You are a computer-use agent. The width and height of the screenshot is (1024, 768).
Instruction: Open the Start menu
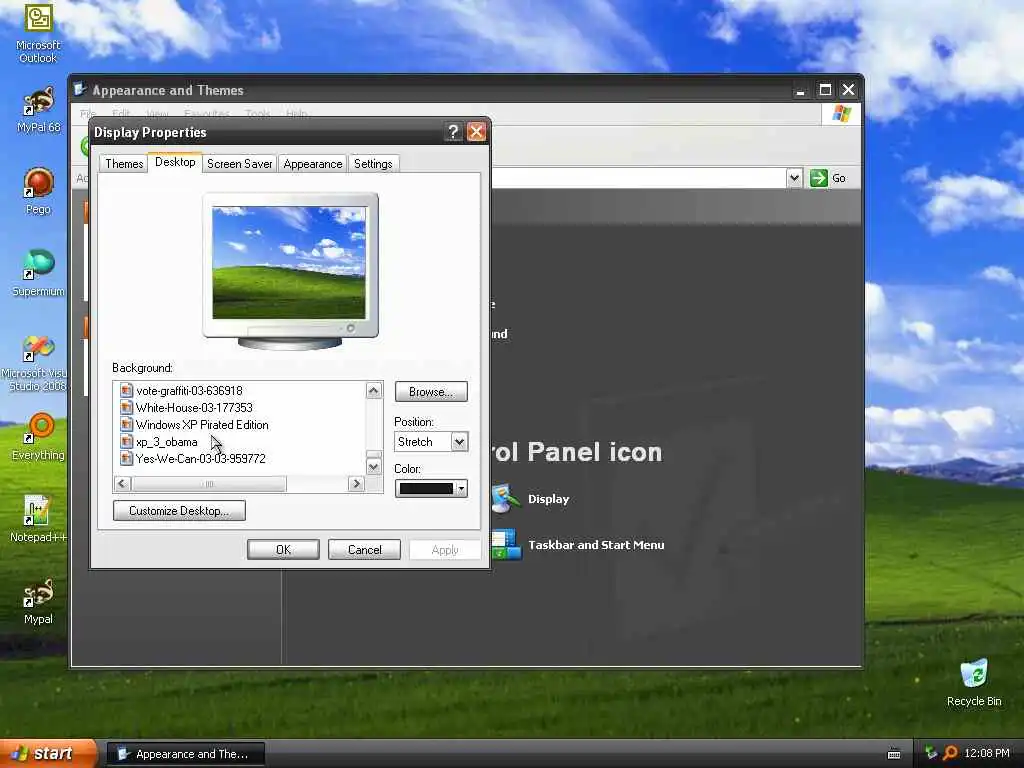[48, 754]
